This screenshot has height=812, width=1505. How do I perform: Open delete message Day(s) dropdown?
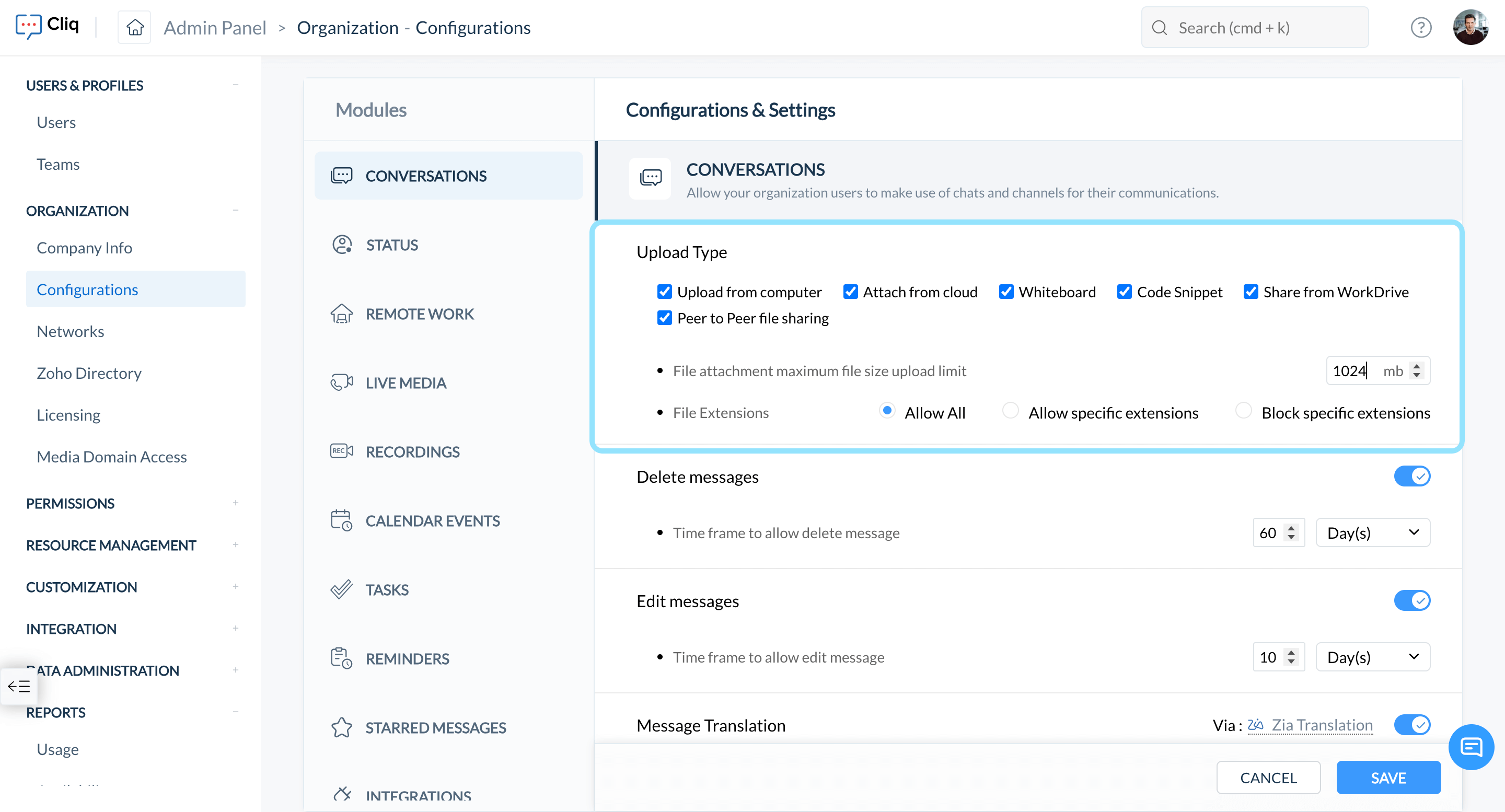click(x=1372, y=532)
